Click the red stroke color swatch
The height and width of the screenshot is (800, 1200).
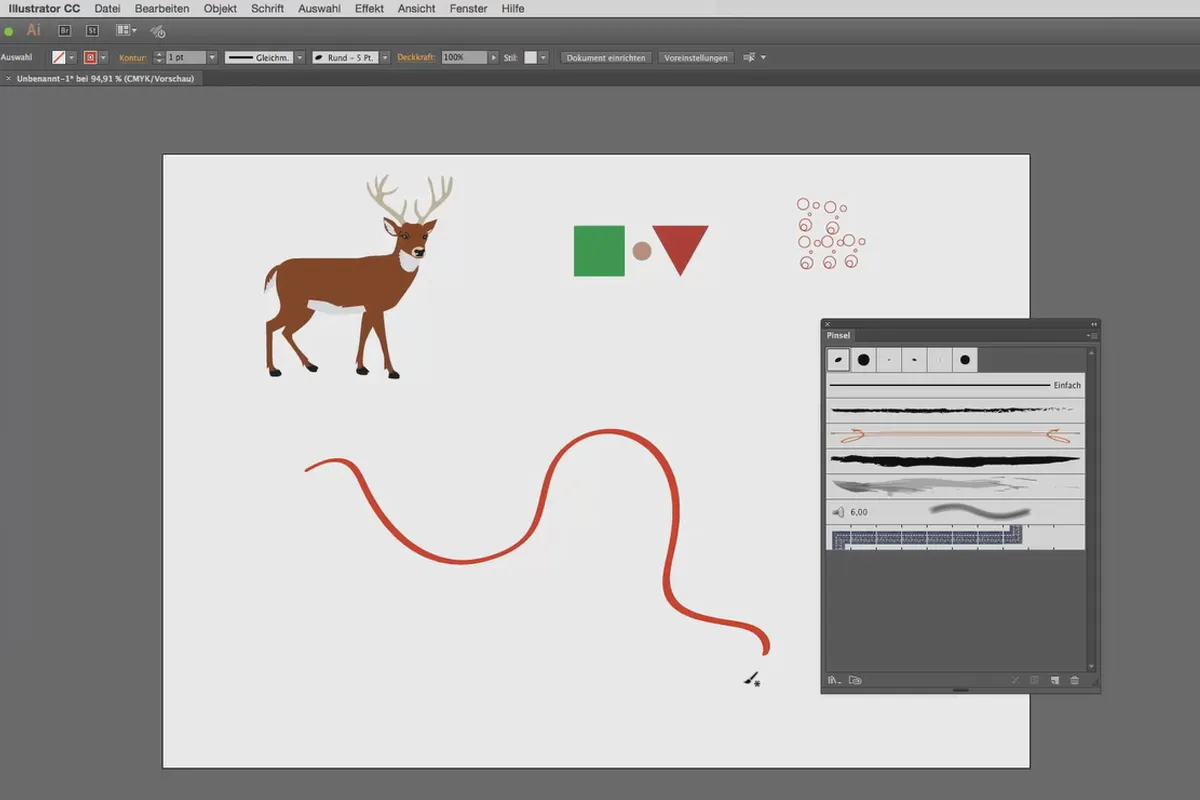90,58
